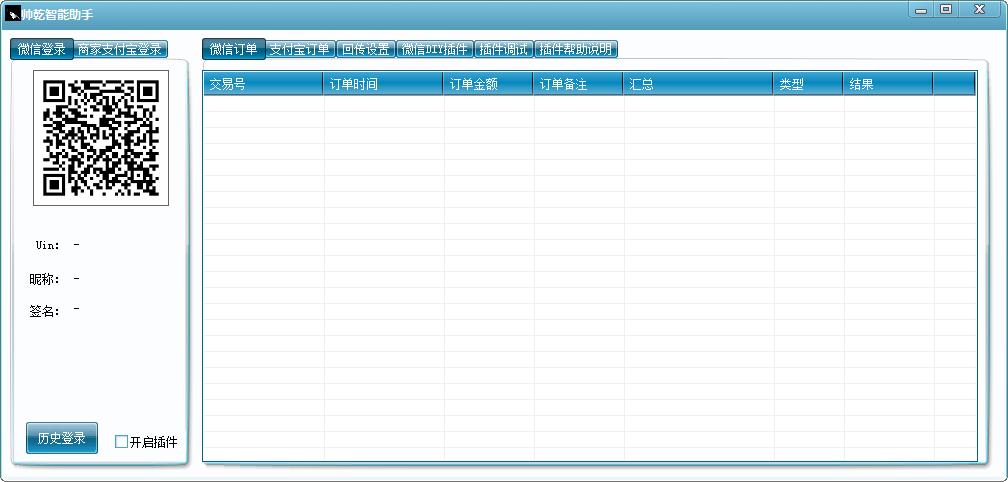Viewport: 1008px width, 482px height.
Task: Open the 历史登录 button
Action: pos(62,438)
